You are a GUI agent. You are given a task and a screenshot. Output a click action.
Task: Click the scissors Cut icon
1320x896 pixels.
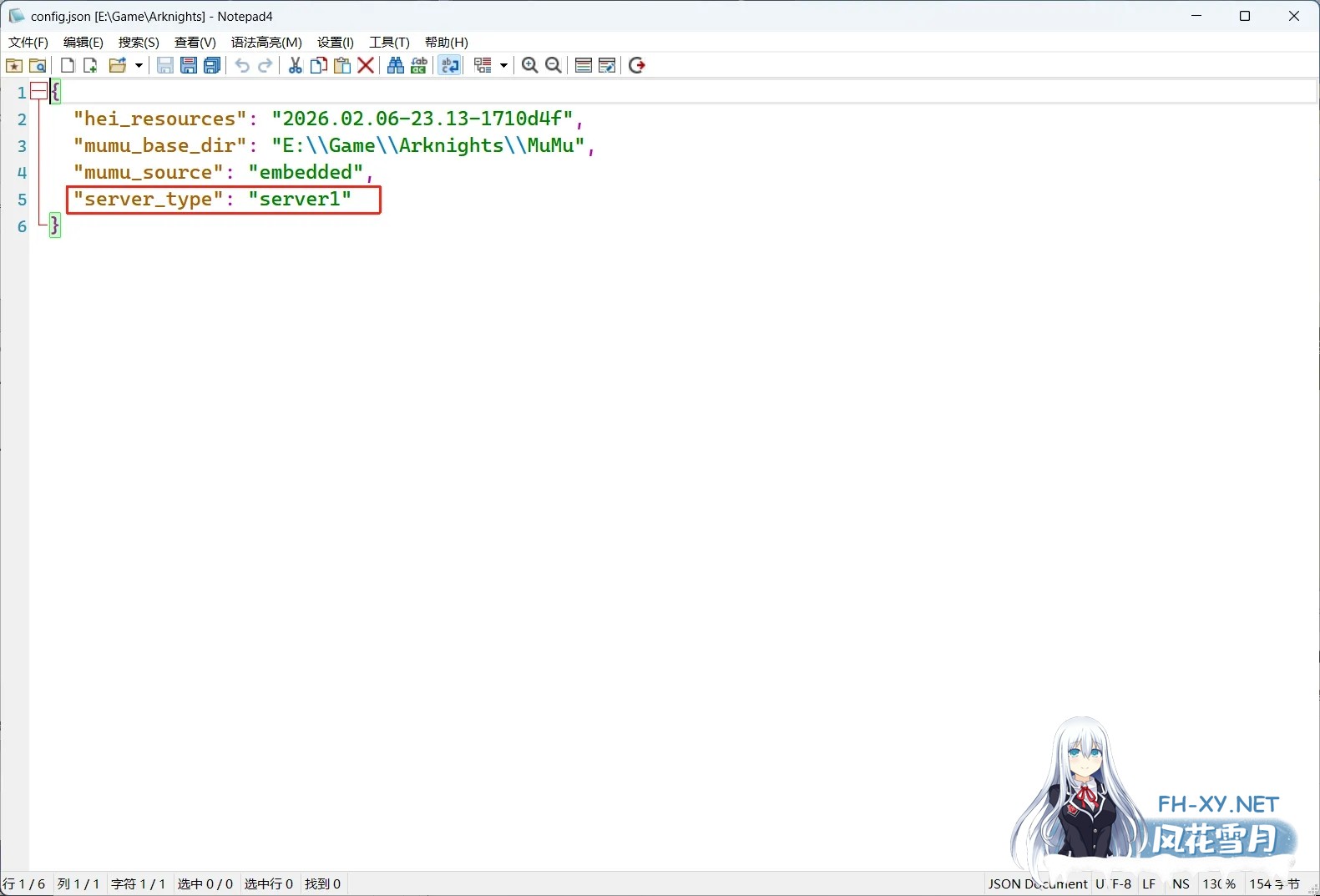[x=295, y=65]
